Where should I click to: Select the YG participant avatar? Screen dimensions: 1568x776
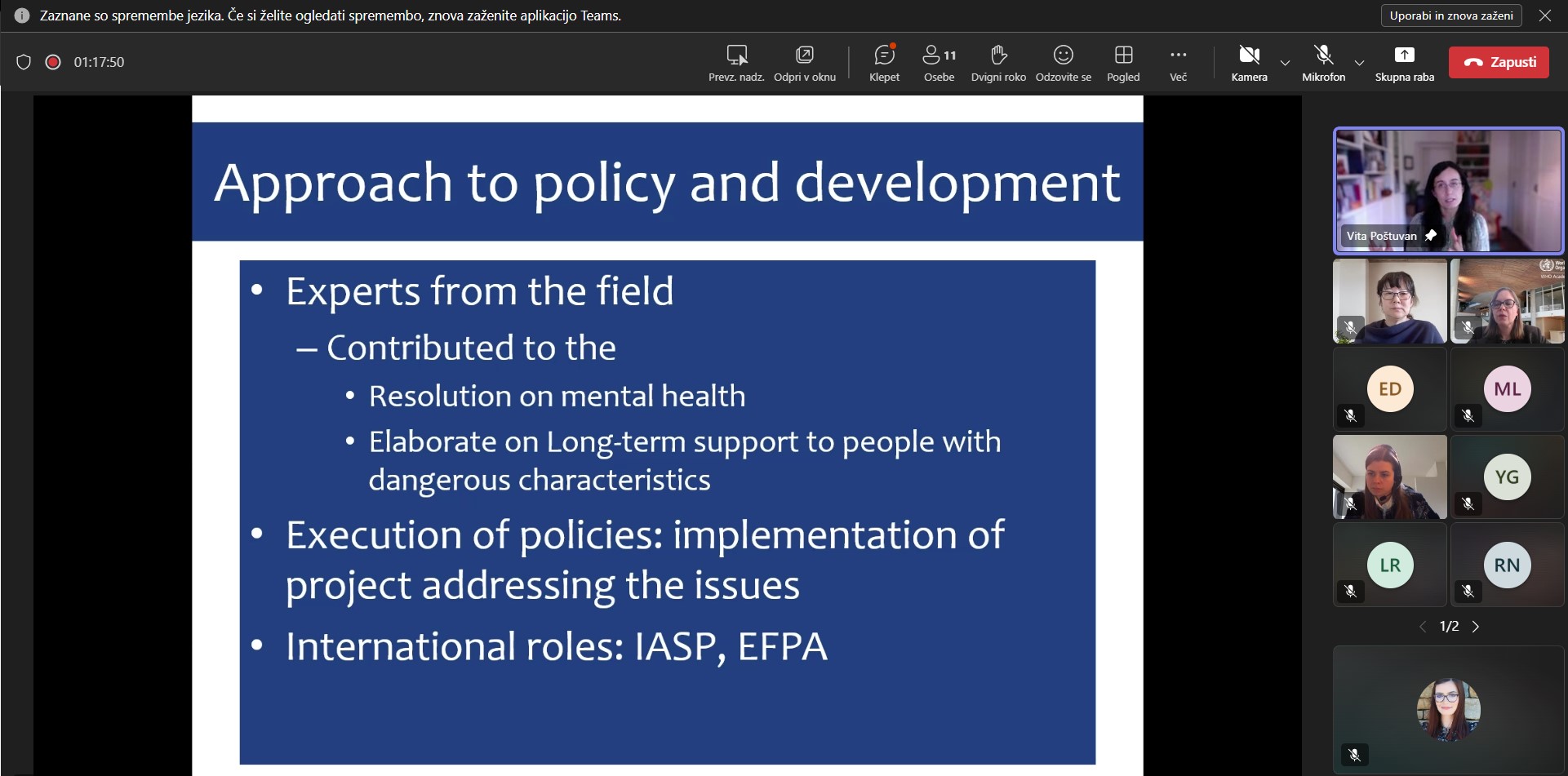1507,477
